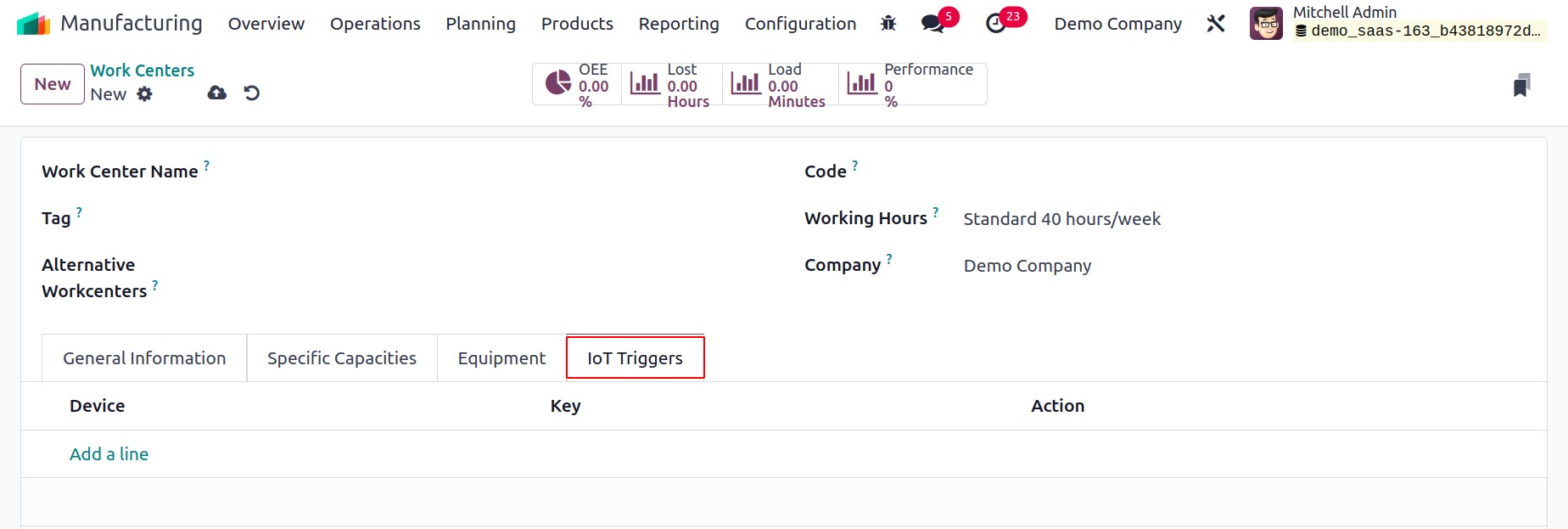This screenshot has width=1568, height=529.
Task: Open the Manufacturing app home icon
Action: 34,24
